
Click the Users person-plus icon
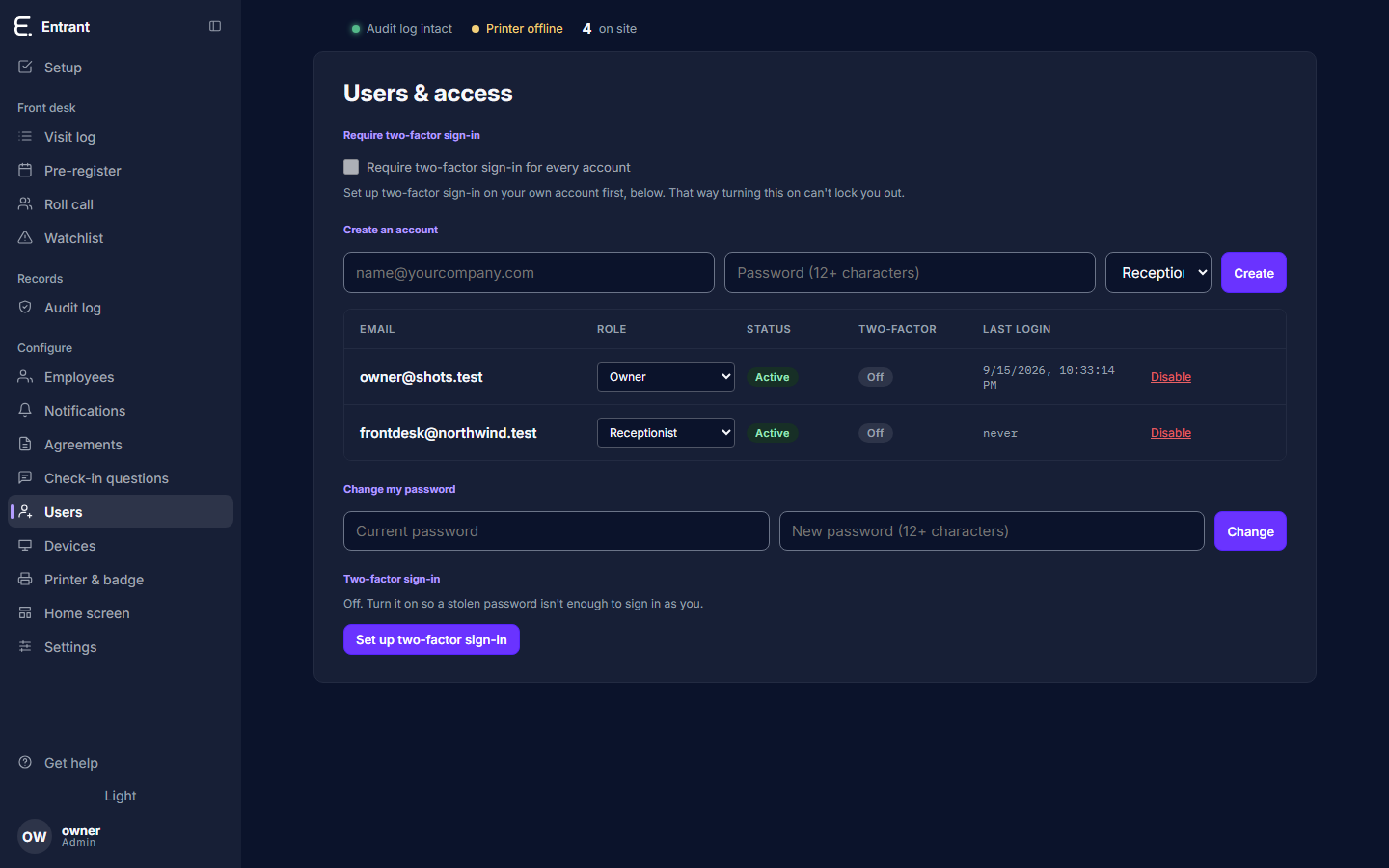coord(25,511)
